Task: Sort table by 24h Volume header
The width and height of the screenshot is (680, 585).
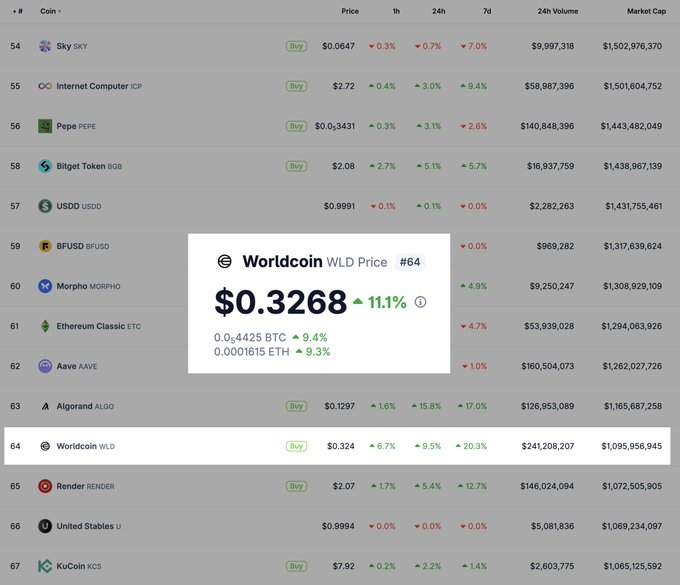Action: click(558, 11)
